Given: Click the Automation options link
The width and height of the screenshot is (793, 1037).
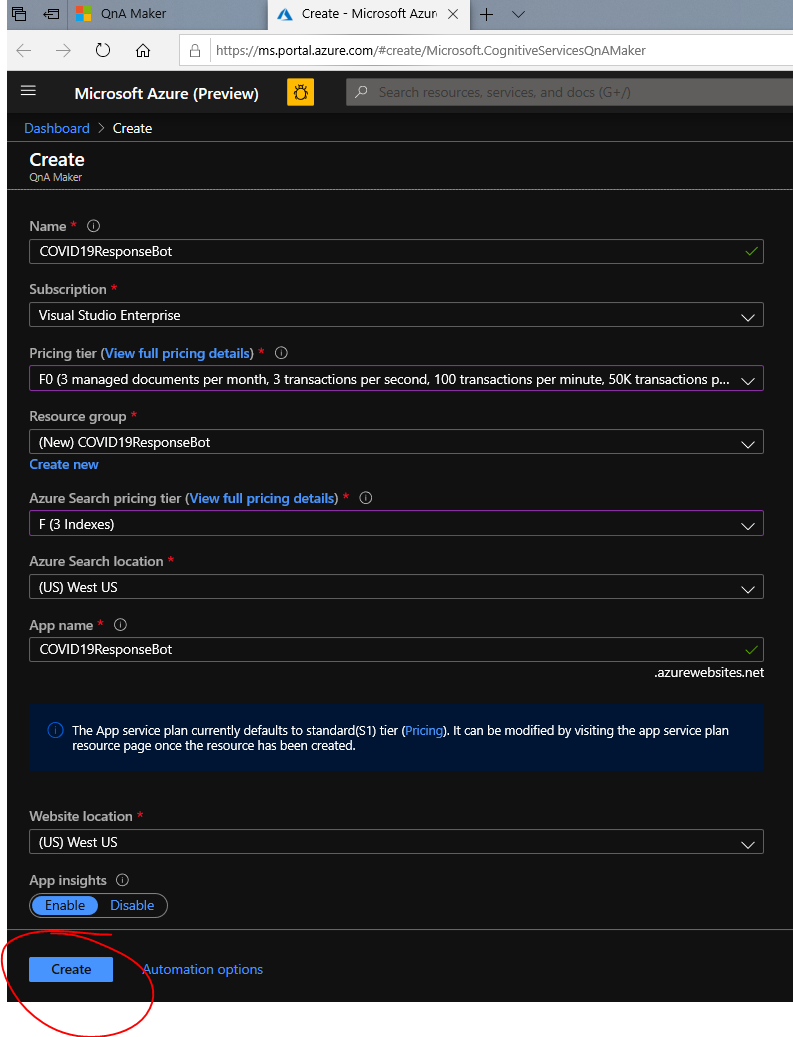Looking at the screenshot, I should pos(202,969).
